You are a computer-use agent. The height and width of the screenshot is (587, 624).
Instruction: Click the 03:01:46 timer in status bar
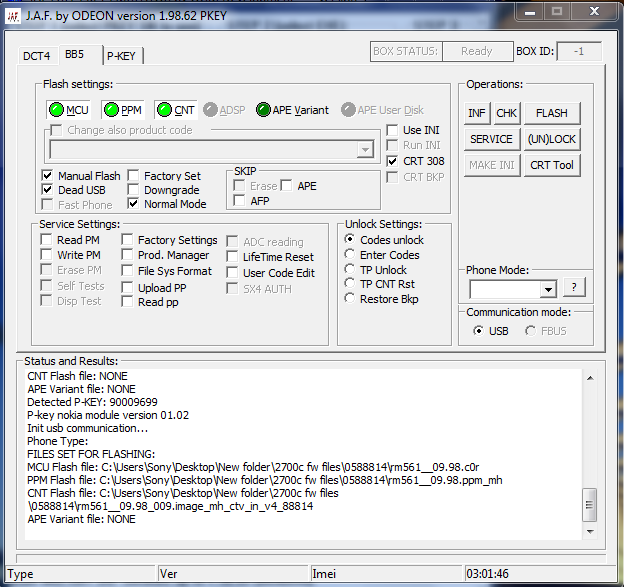coord(488,574)
